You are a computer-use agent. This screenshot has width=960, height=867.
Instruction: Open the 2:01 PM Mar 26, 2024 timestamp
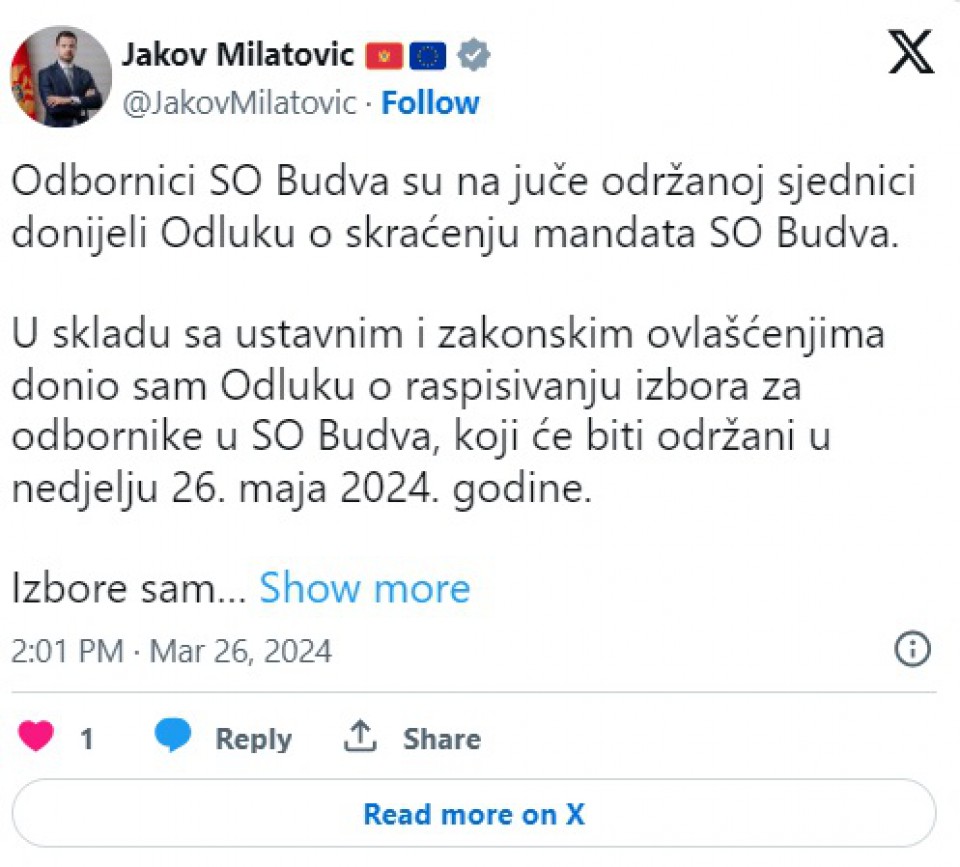coord(171,652)
